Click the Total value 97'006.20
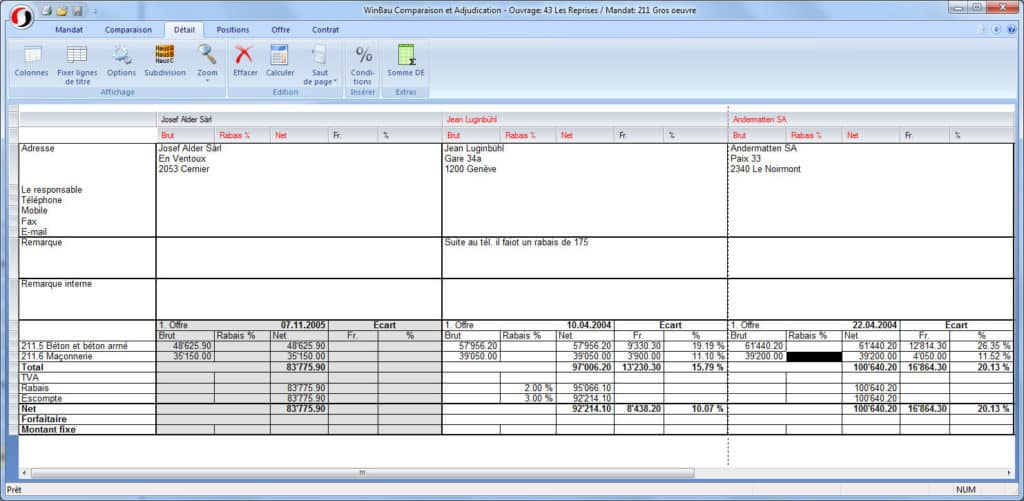Image resolution: width=1024 pixels, height=501 pixels. point(592,367)
